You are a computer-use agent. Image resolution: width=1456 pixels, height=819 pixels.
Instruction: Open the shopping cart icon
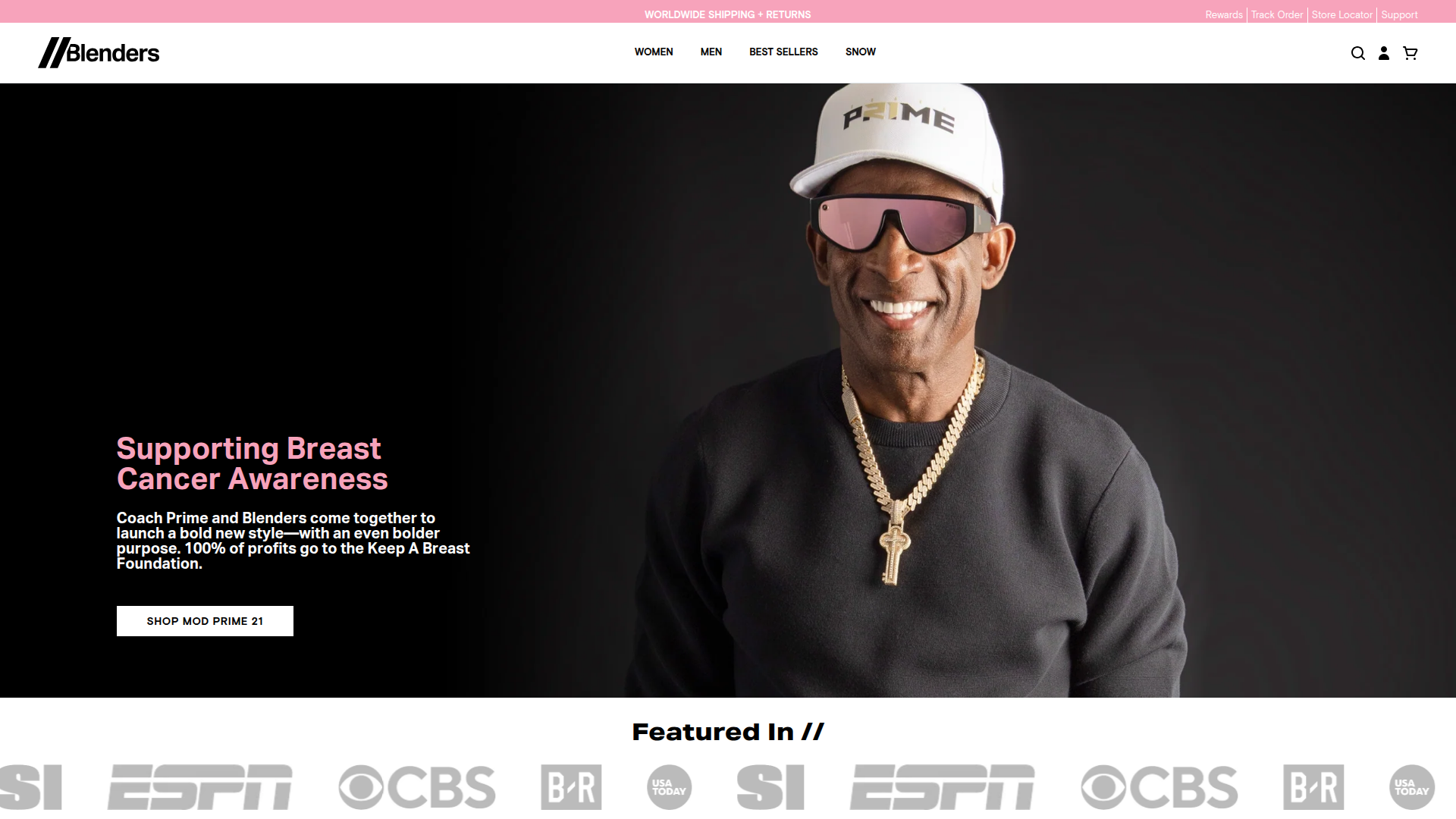tap(1410, 53)
